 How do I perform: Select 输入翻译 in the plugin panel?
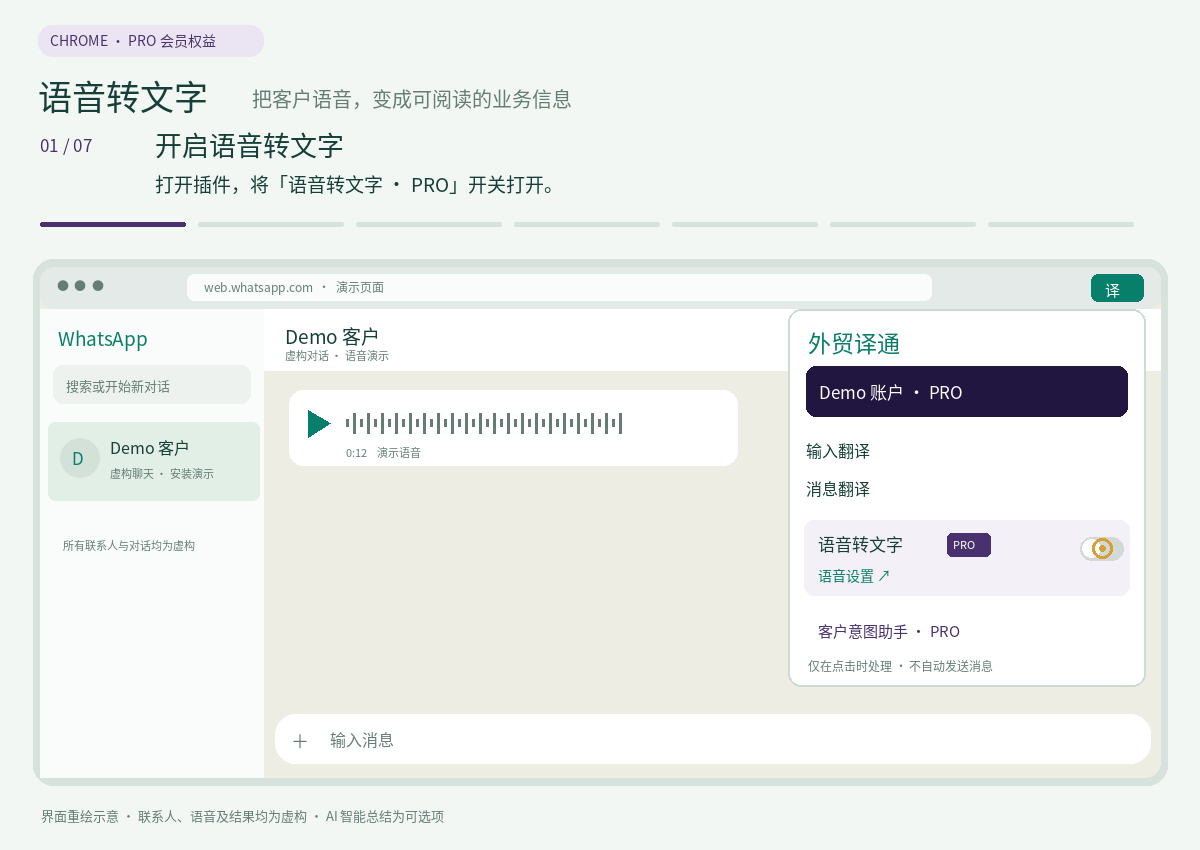pyautogui.click(x=838, y=451)
